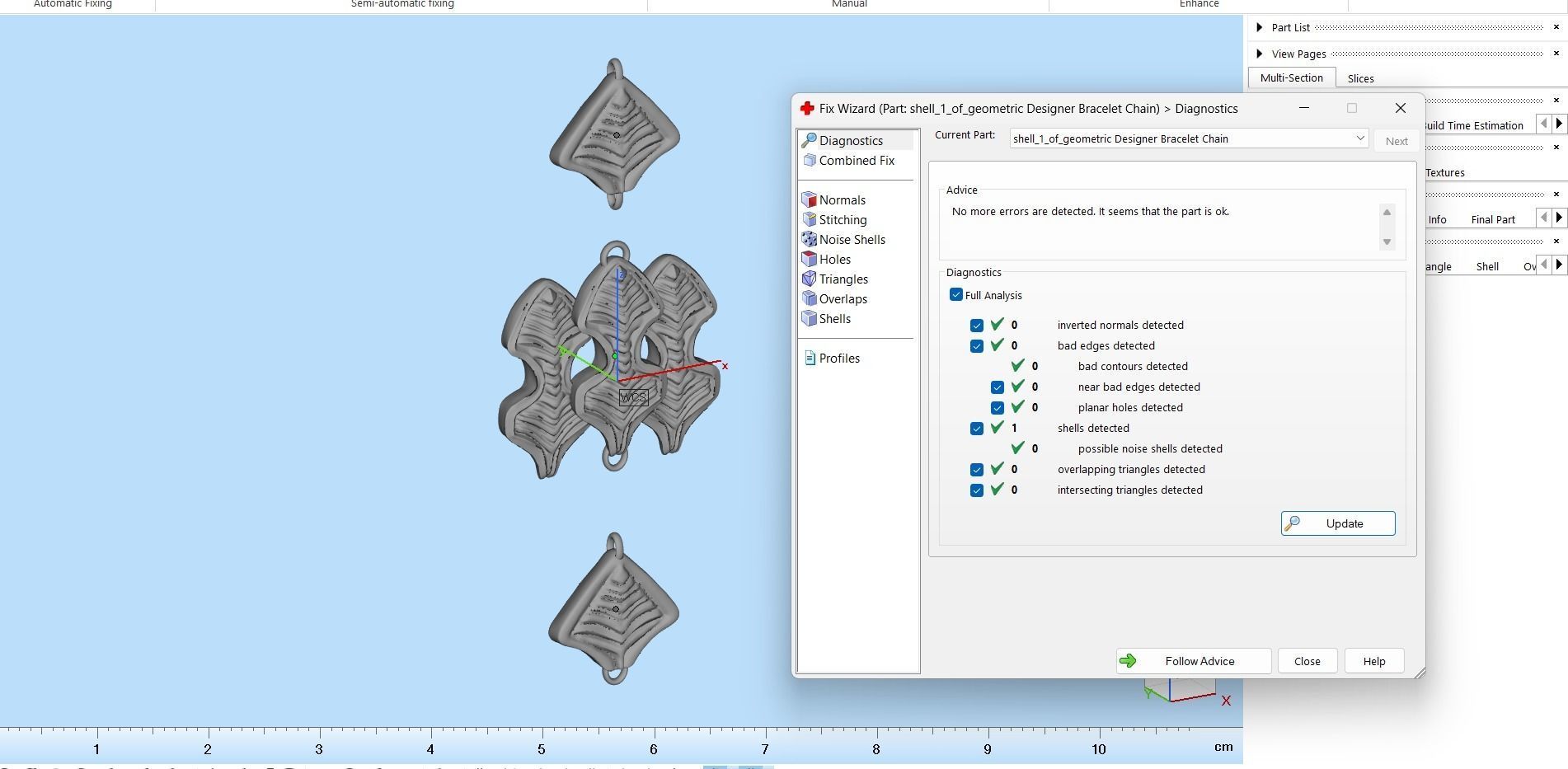Click the WCS label in the viewport

(633, 397)
